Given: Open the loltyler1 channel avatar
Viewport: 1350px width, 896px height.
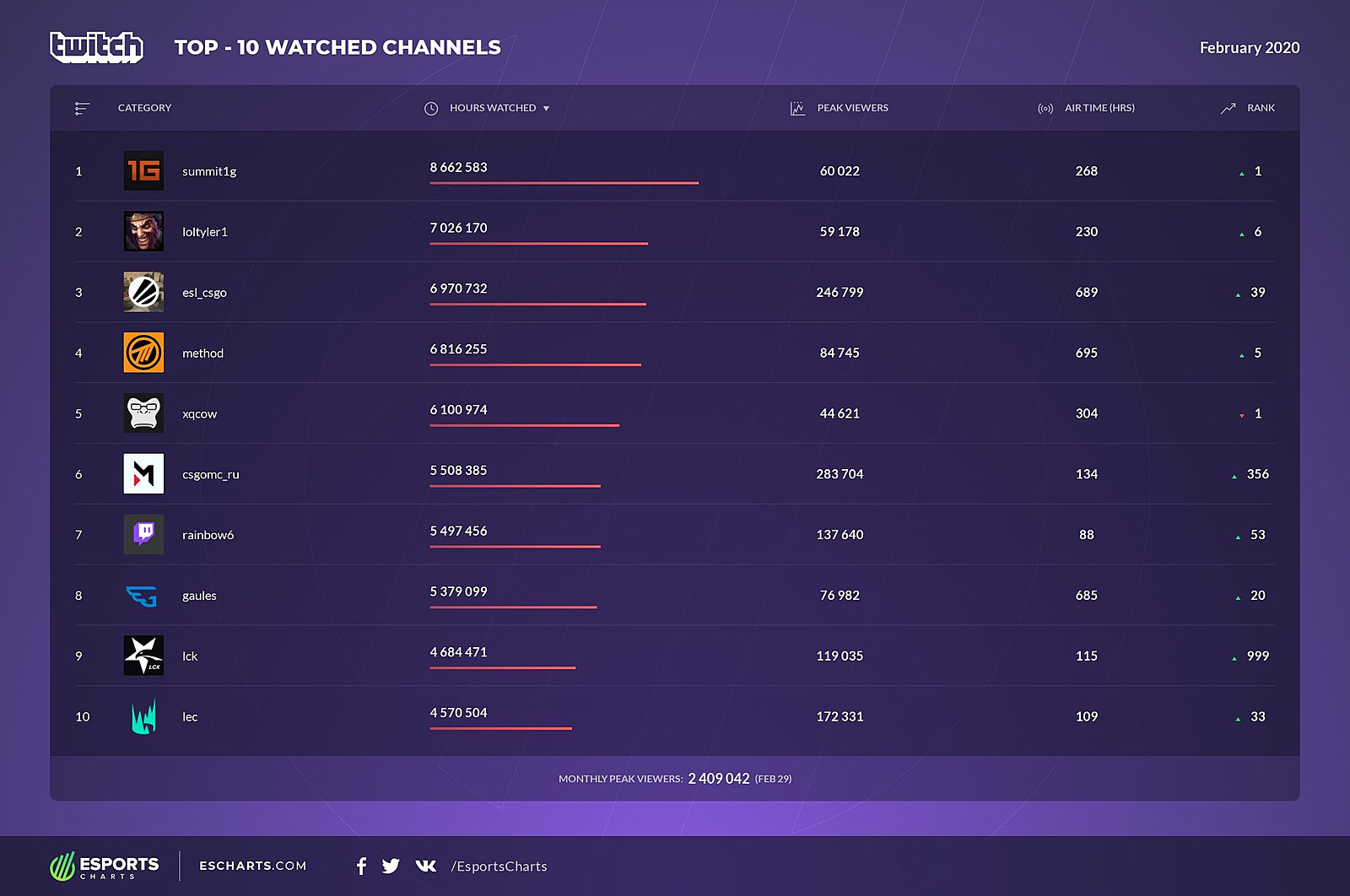Looking at the screenshot, I should tap(143, 231).
